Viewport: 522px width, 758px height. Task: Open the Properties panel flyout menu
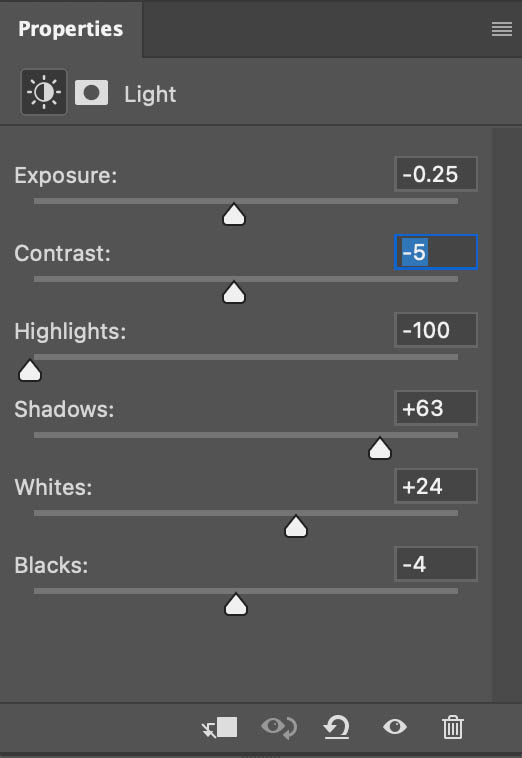click(502, 29)
